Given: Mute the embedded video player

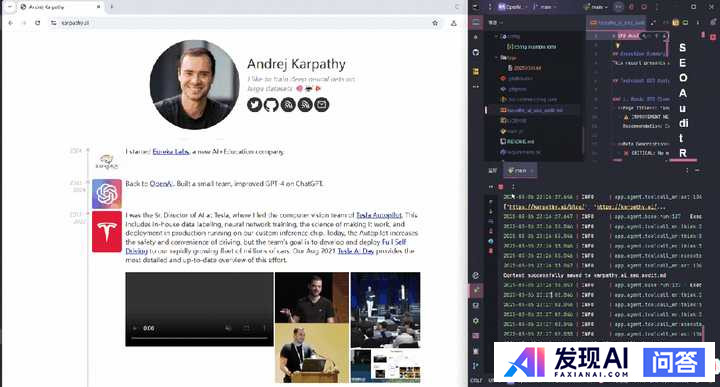Looking at the screenshot, I should (x=228, y=328).
